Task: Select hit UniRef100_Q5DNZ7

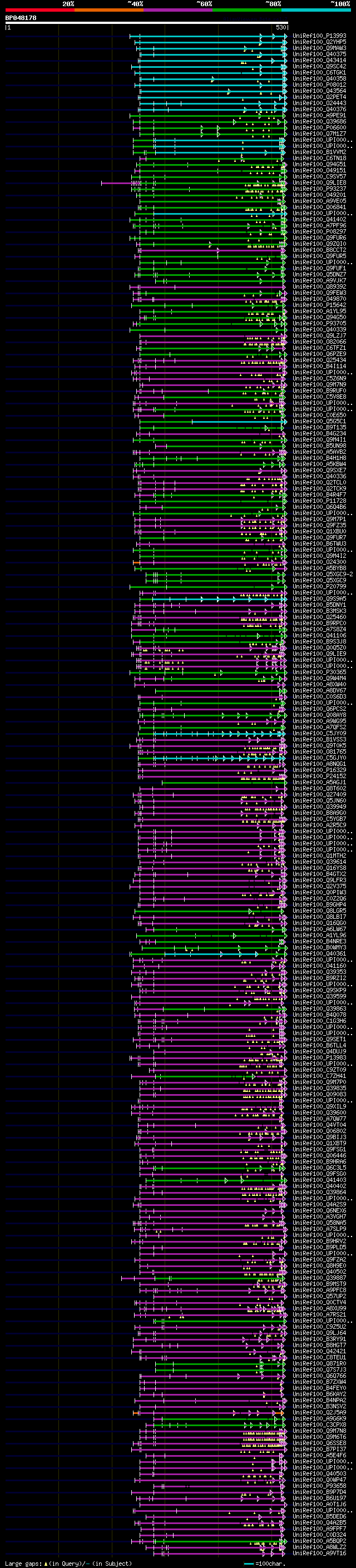Action: 319,275
